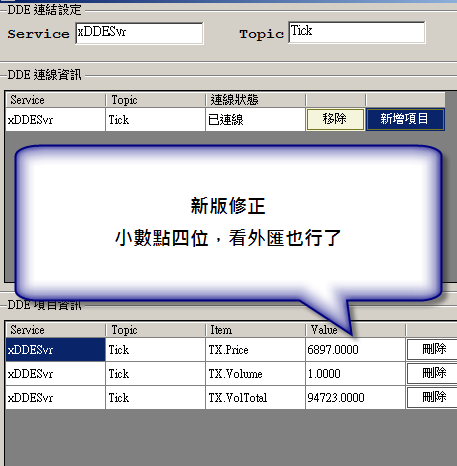Select the TX.Volume item cell

coord(255,374)
